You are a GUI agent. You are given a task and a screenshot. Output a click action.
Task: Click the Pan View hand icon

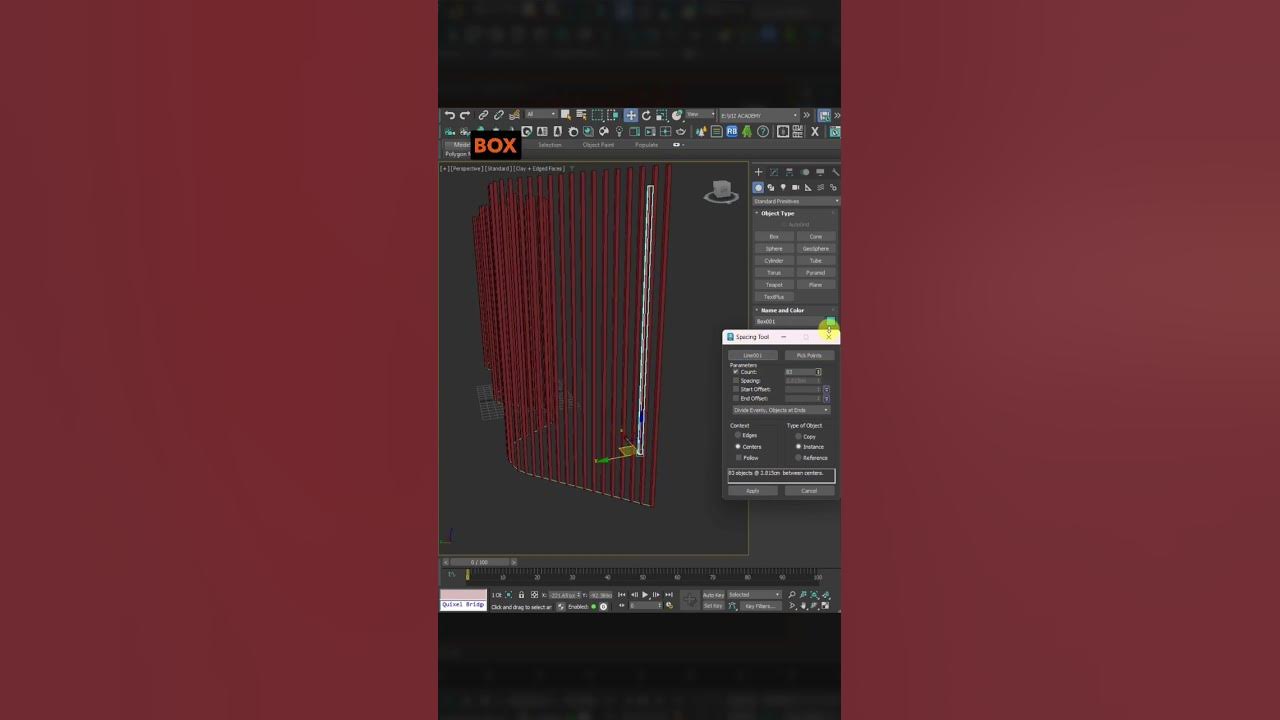[x=803, y=605]
